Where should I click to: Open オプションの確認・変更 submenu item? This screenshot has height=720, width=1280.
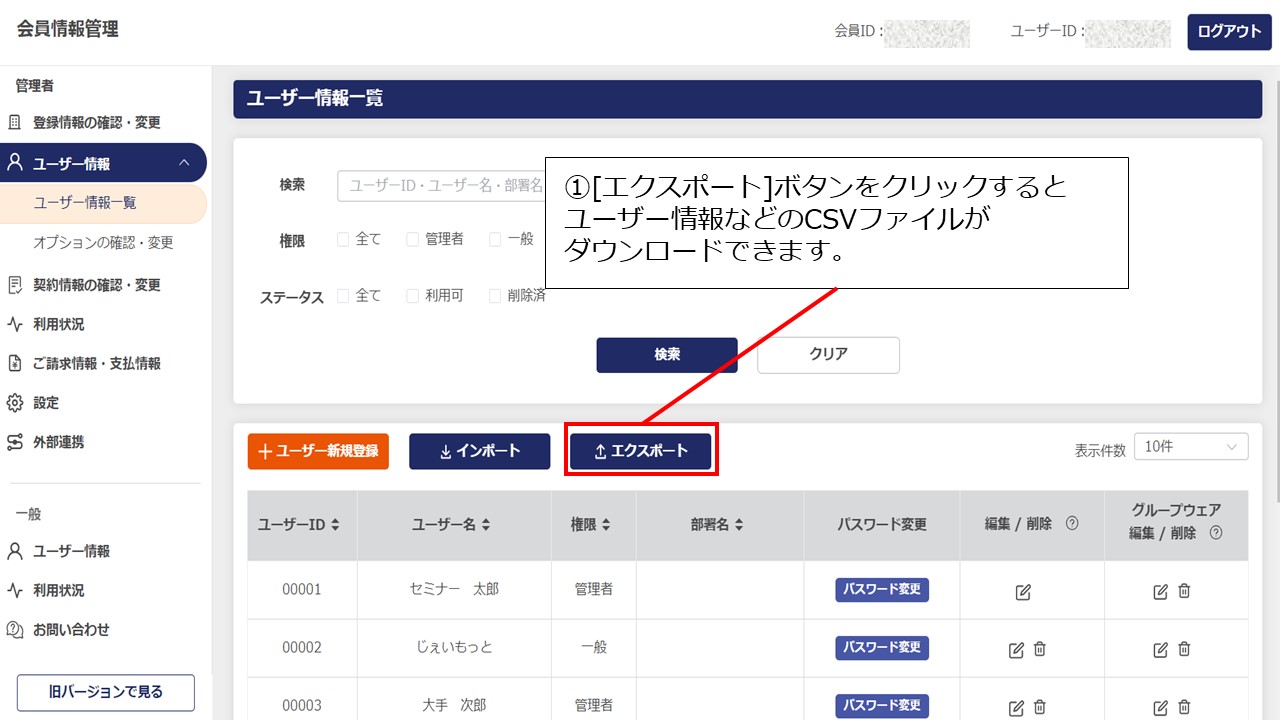coord(103,243)
